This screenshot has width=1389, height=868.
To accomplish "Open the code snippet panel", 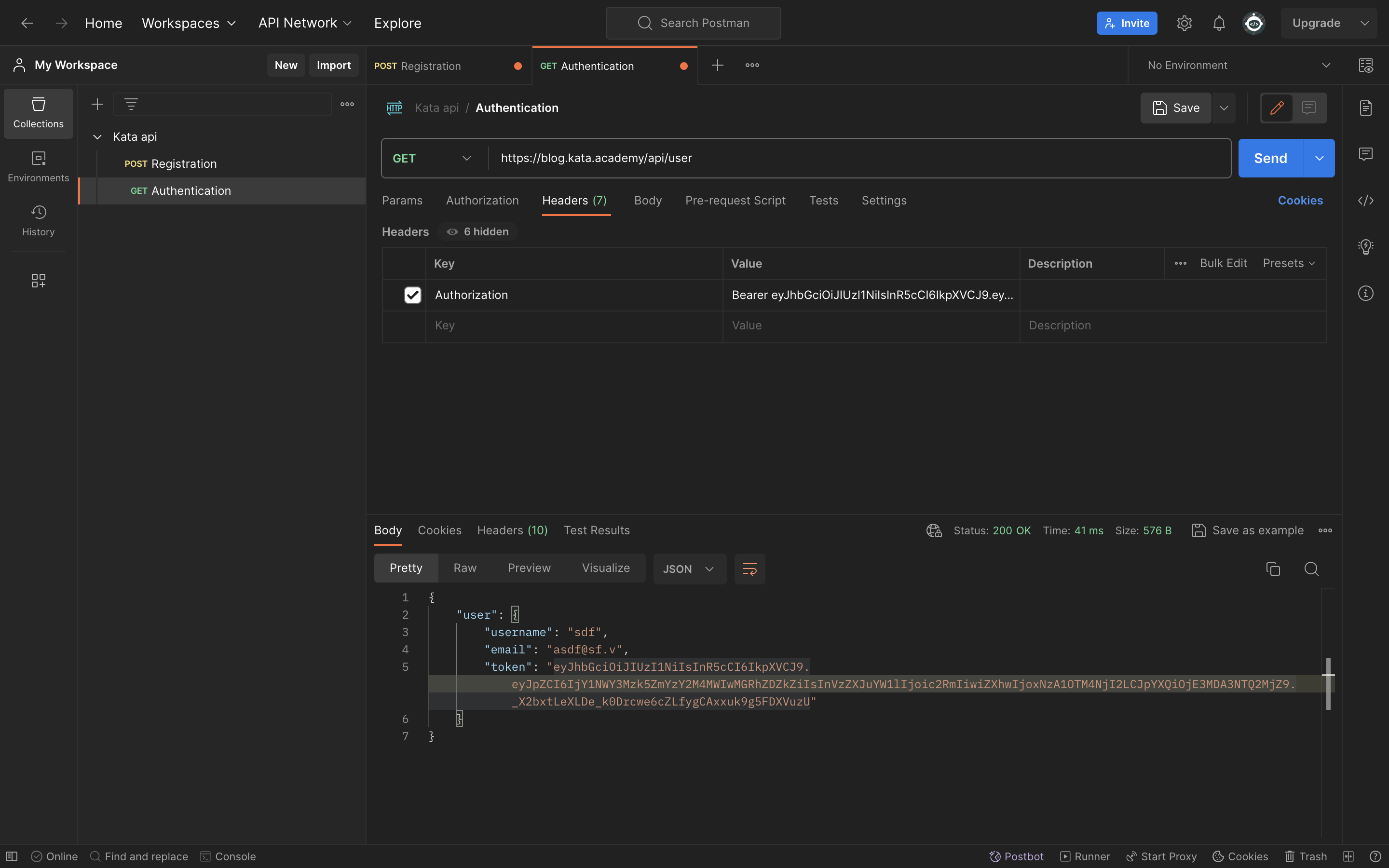I will (x=1366, y=200).
